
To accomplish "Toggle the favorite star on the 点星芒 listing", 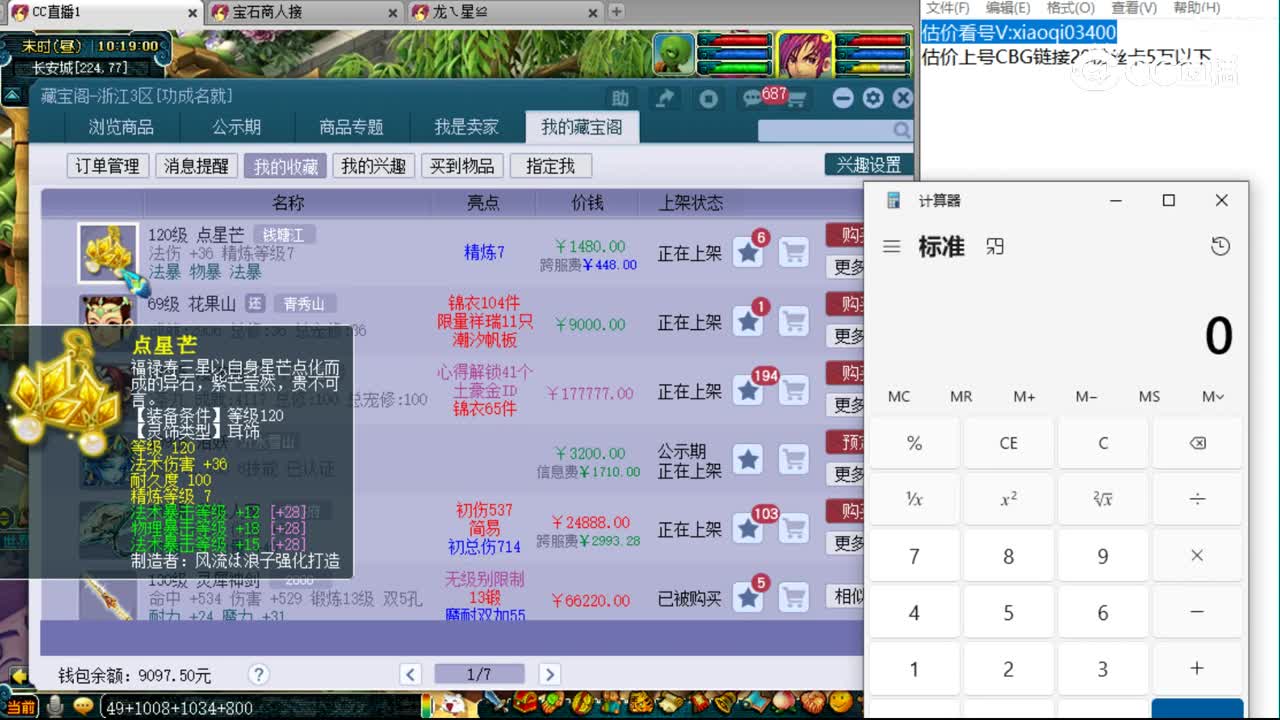I will [x=748, y=254].
